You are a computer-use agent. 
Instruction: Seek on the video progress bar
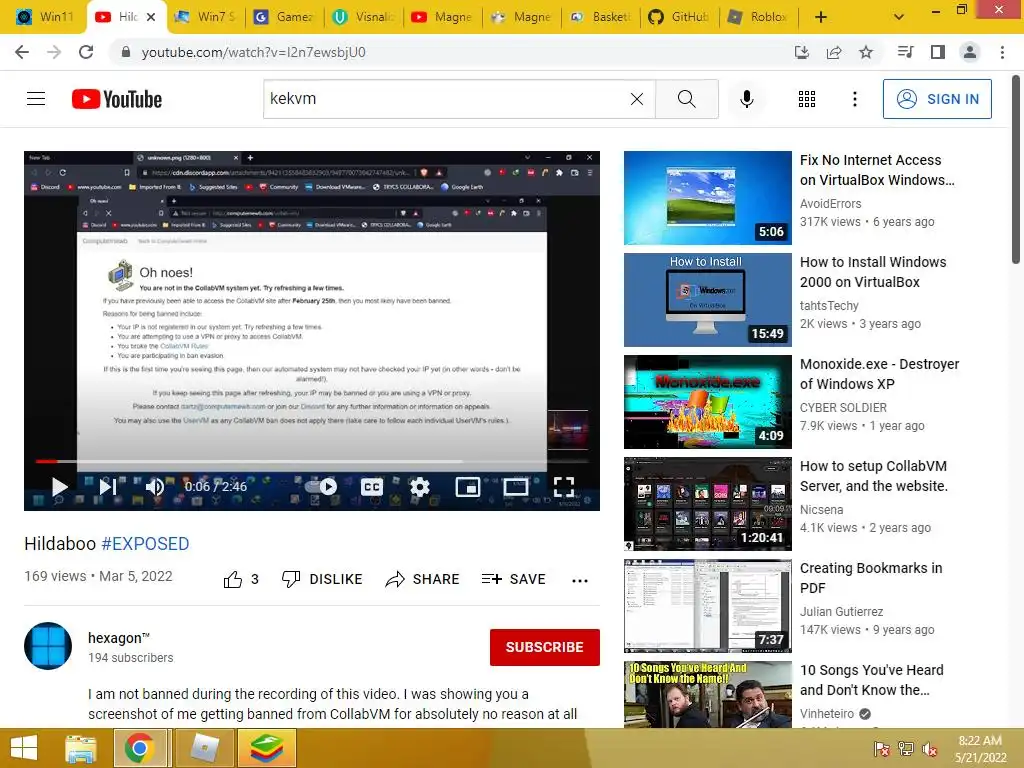point(312,461)
